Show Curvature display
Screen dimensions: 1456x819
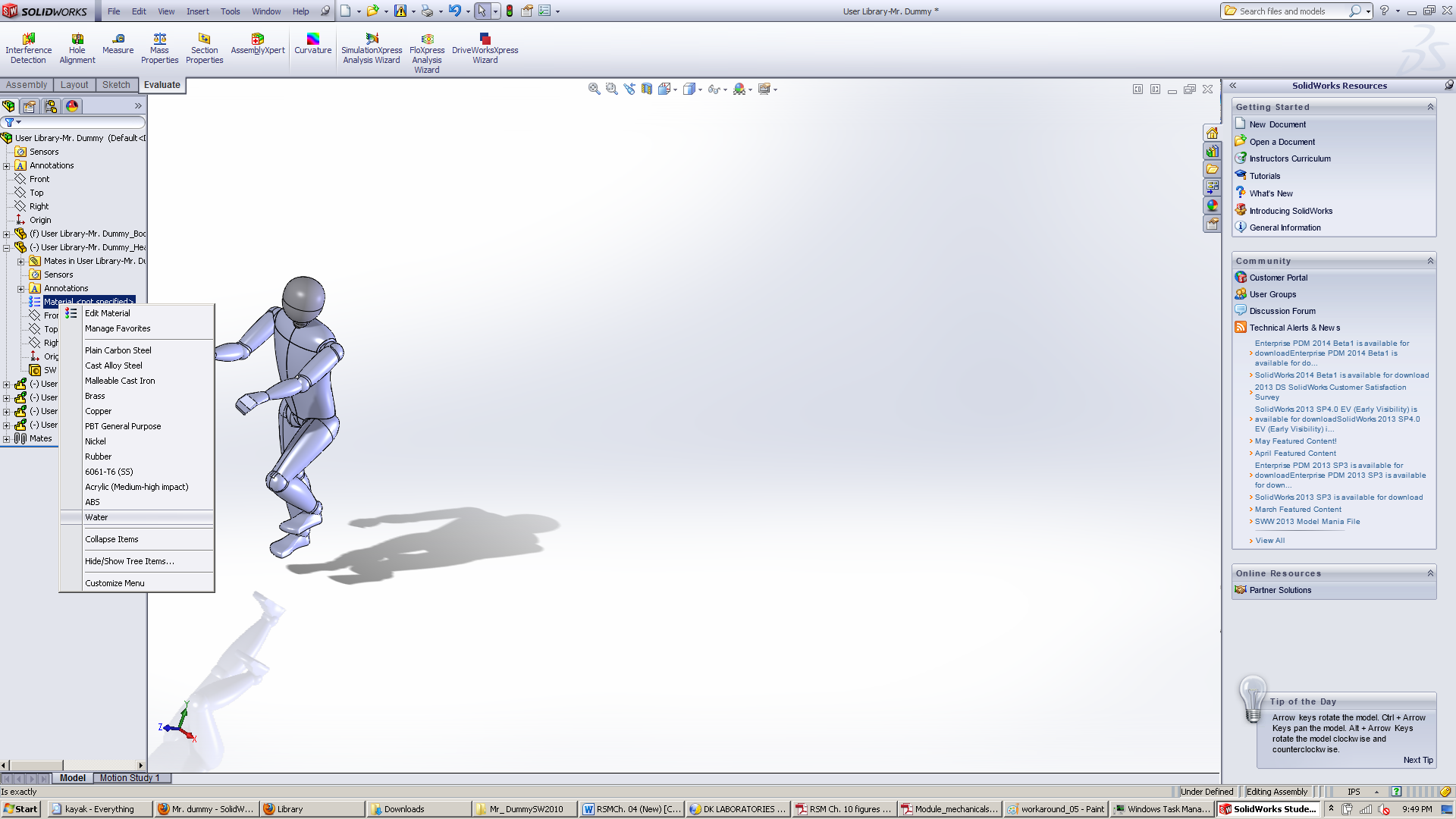point(312,44)
